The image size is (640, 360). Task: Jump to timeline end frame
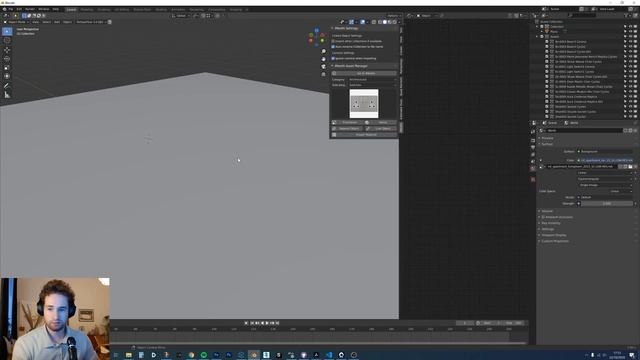tap(278, 323)
